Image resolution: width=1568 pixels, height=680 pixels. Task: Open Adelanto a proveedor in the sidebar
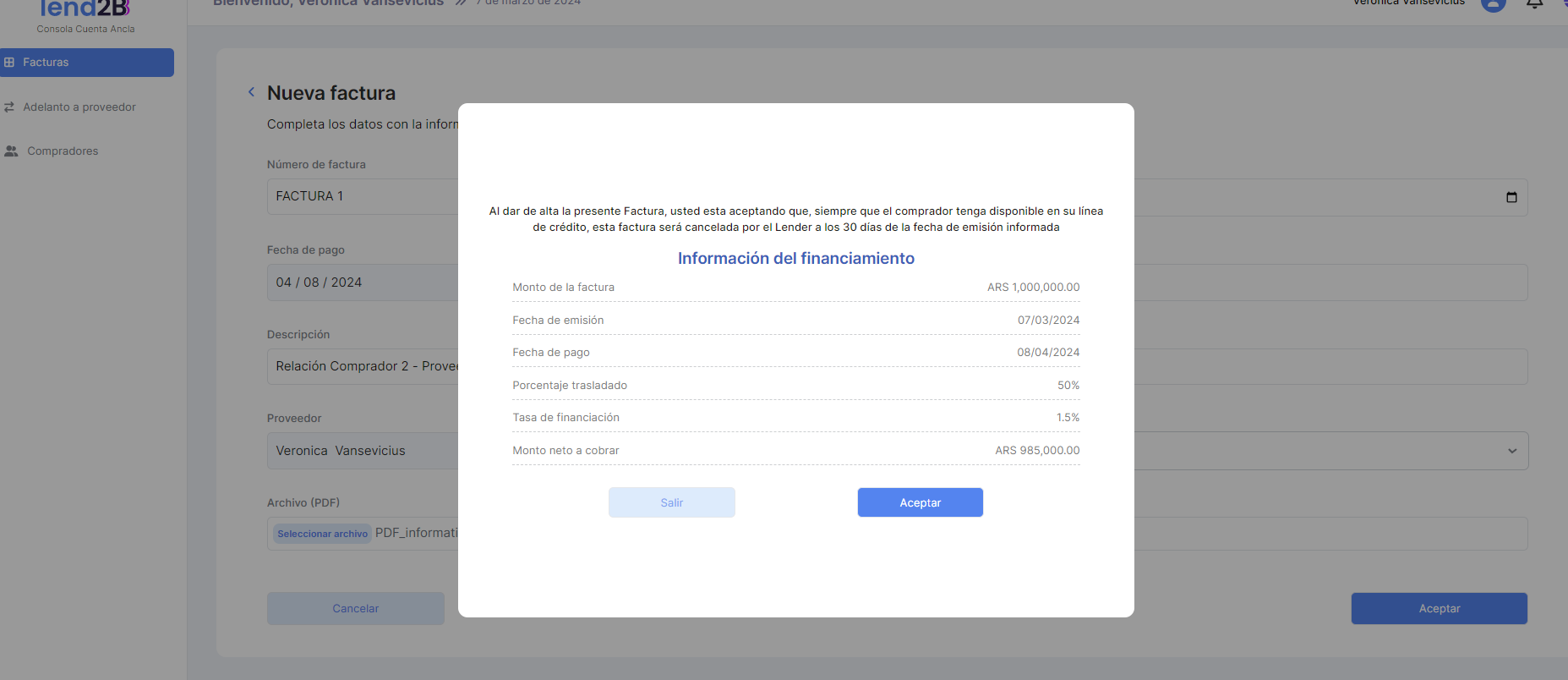(79, 107)
